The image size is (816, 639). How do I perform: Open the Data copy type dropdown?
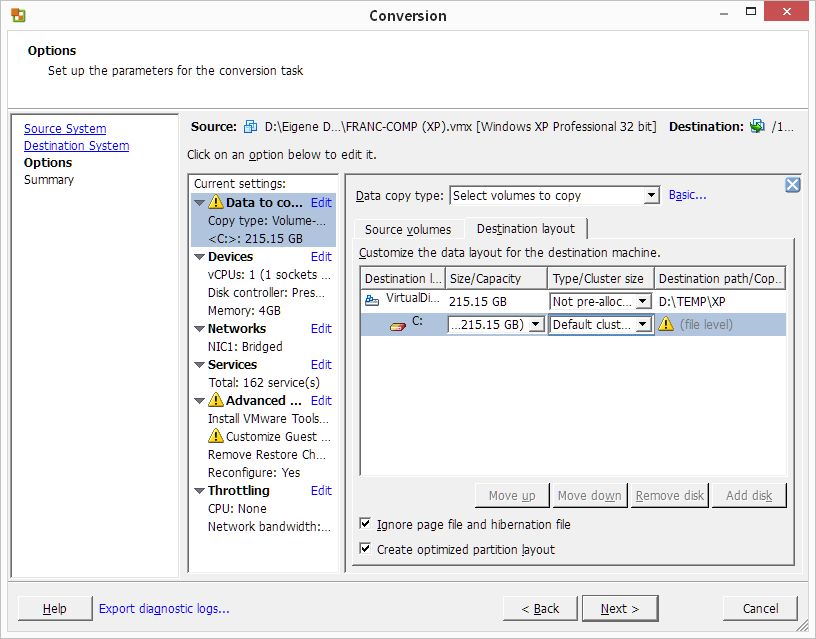[x=651, y=196]
